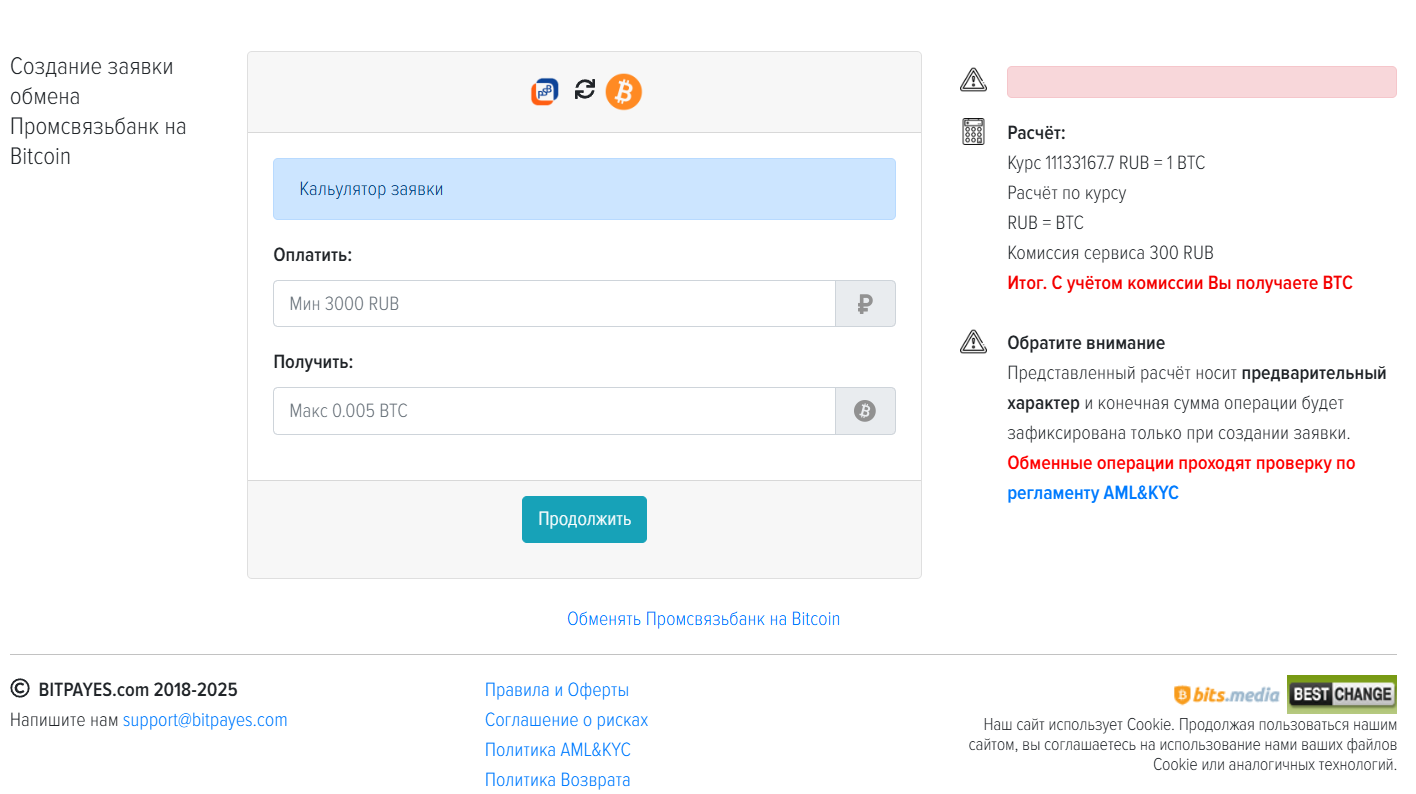The height and width of the screenshot is (794, 1416).
Task: Click the text Комиссия сервиса 300 RUB
Action: tap(1111, 253)
